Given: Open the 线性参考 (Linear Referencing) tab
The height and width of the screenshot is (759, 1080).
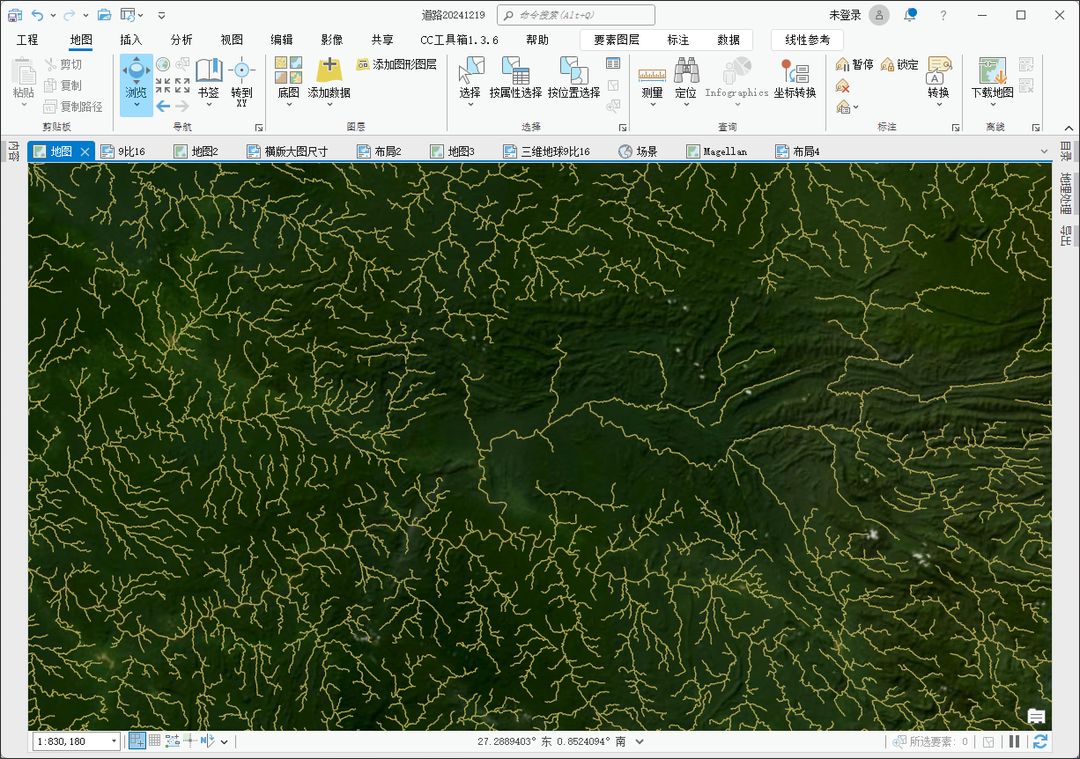Looking at the screenshot, I should 807,40.
